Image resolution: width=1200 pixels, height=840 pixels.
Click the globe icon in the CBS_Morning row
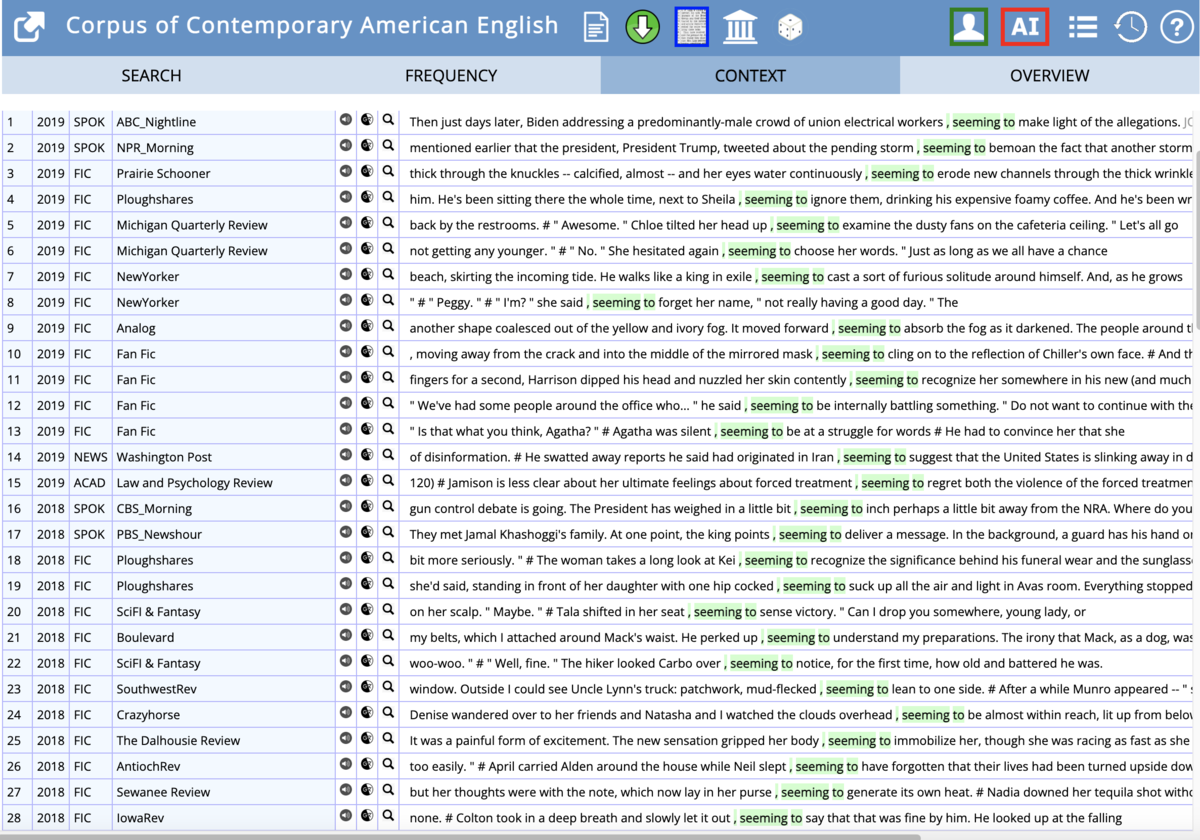(x=367, y=507)
